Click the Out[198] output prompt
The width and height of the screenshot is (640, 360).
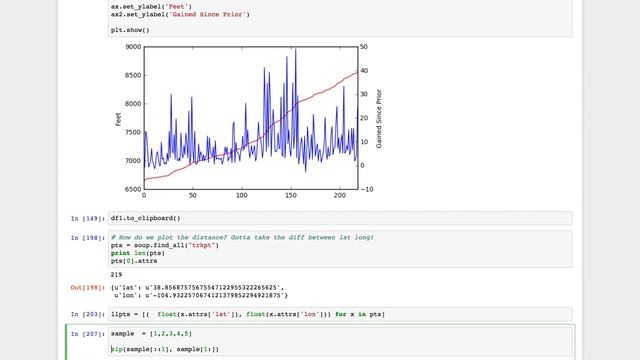(x=87, y=288)
